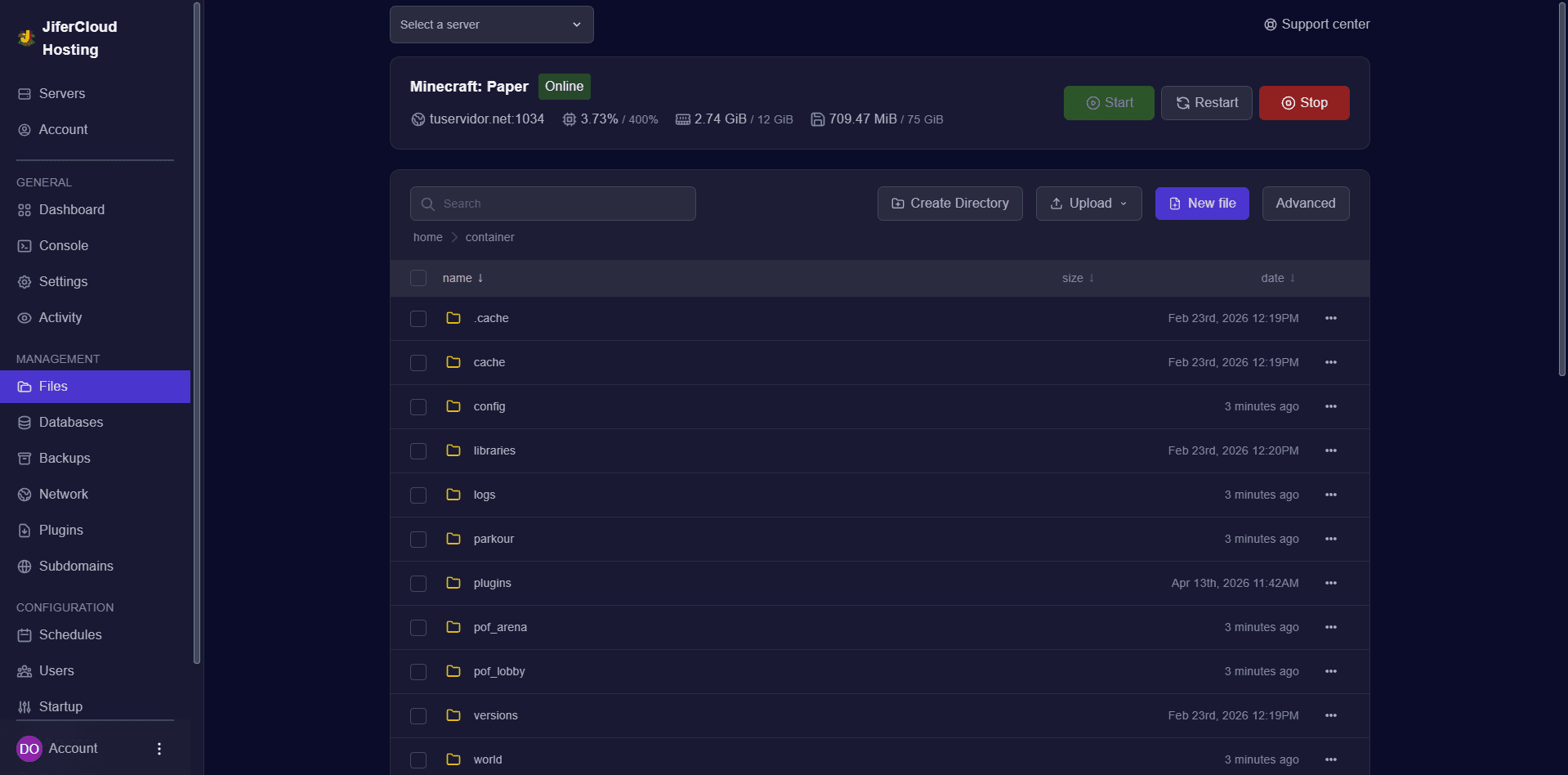1568x775 pixels.
Task: Click the Restart server button
Action: tap(1207, 103)
